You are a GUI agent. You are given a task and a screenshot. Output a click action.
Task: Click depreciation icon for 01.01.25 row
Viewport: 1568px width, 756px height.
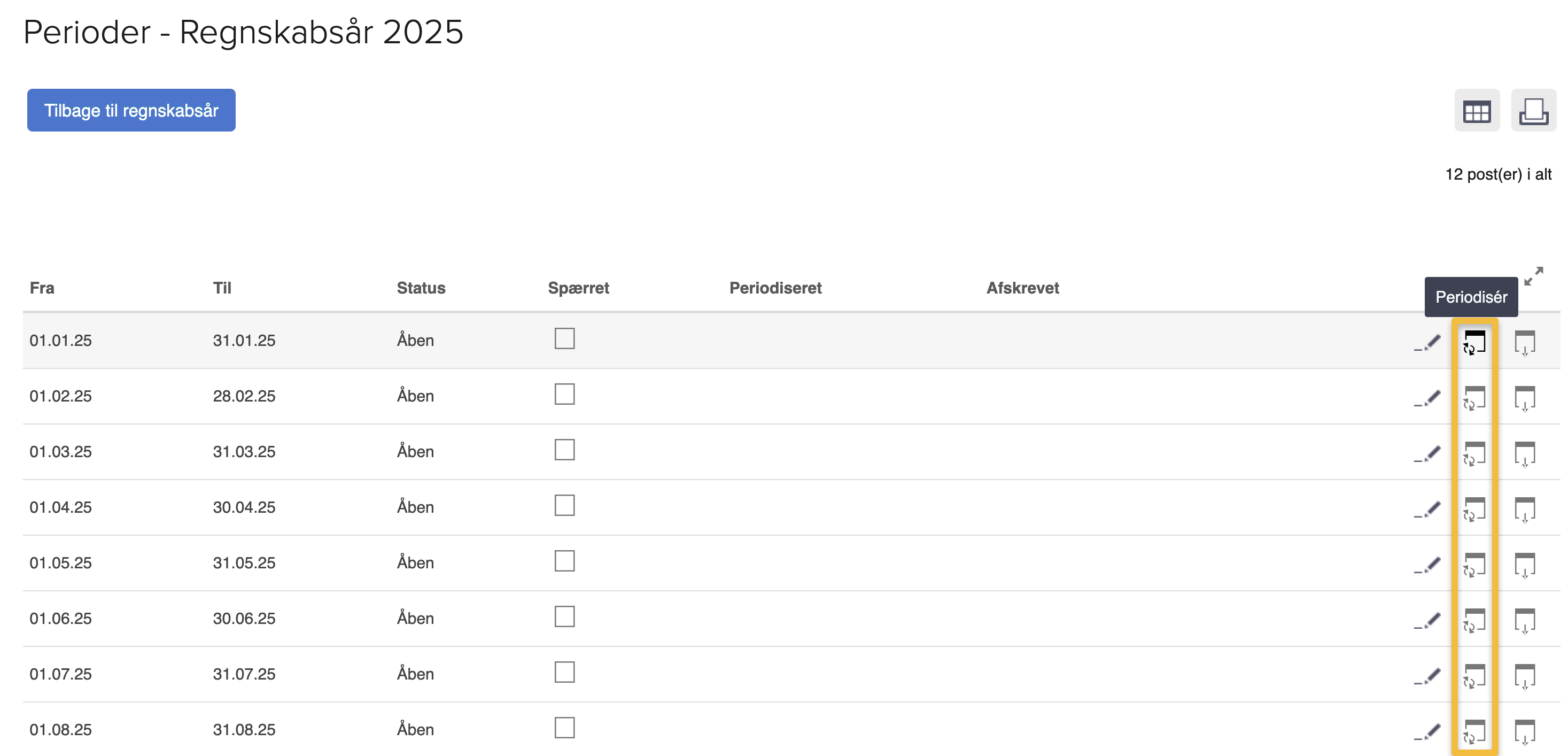click(x=1525, y=343)
